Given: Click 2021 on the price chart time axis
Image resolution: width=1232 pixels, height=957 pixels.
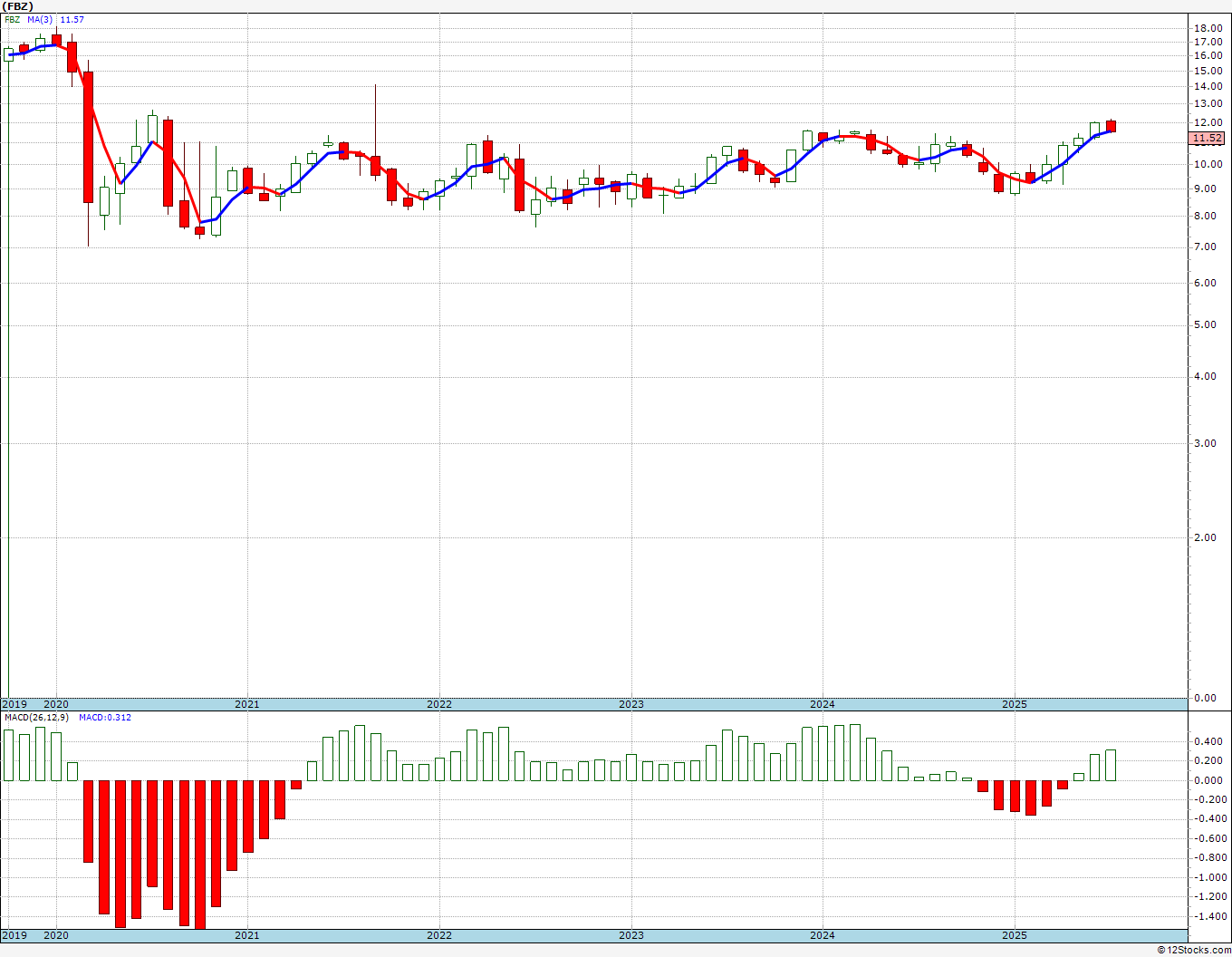Looking at the screenshot, I should pyautogui.click(x=247, y=704).
